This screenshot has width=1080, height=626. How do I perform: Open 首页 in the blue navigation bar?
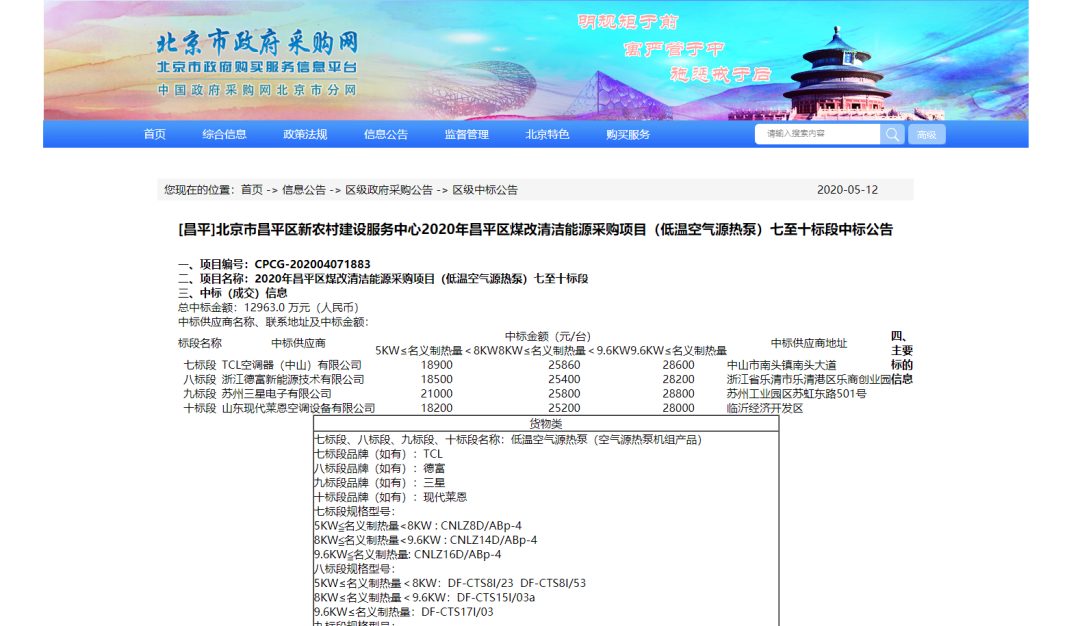click(154, 135)
